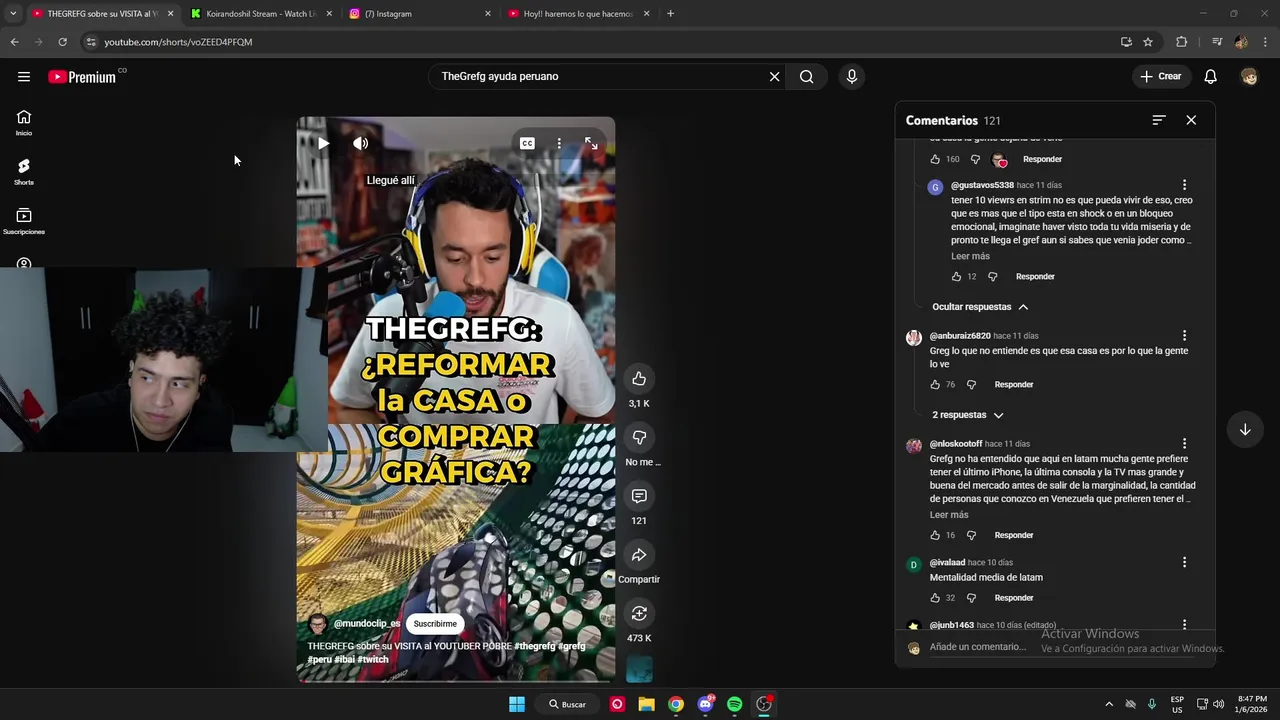The width and height of the screenshot is (1280, 720).
Task: Reply to @anburaiz6820's comment
Action: pos(1014,385)
